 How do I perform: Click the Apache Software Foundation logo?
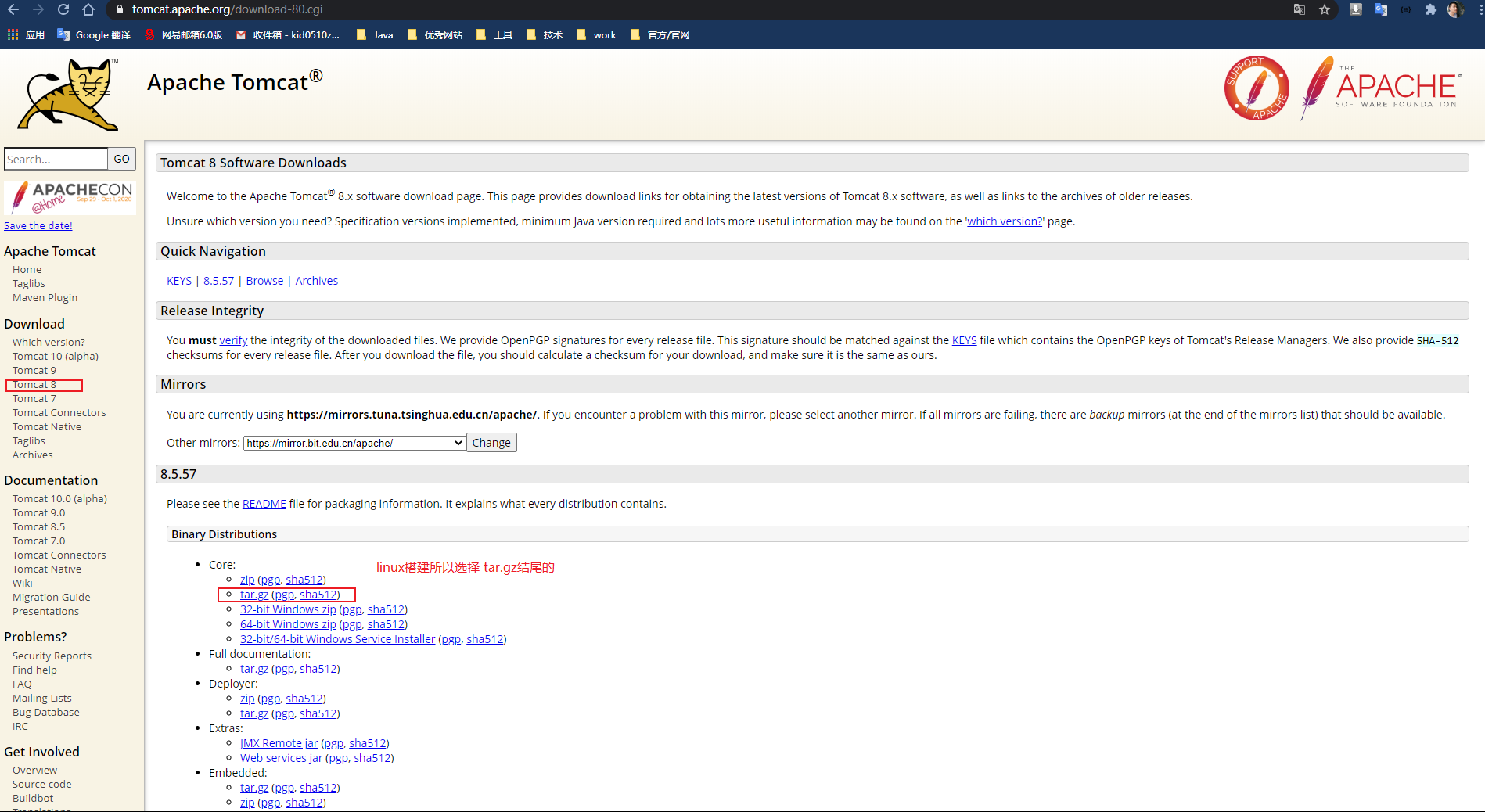(x=1381, y=88)
